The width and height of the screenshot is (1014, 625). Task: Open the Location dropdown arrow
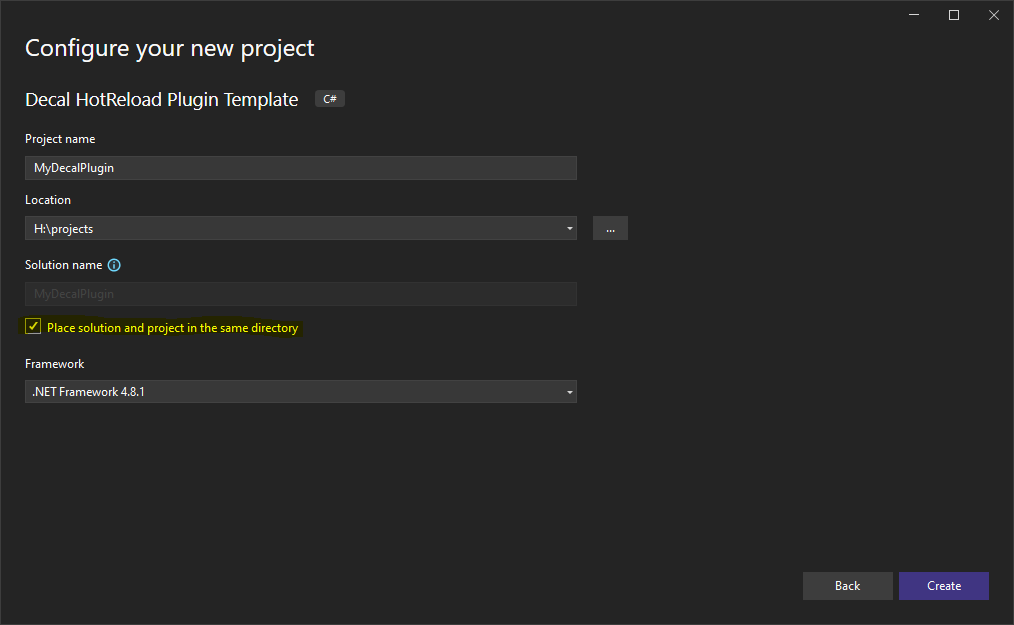click(x=570, y=228)
